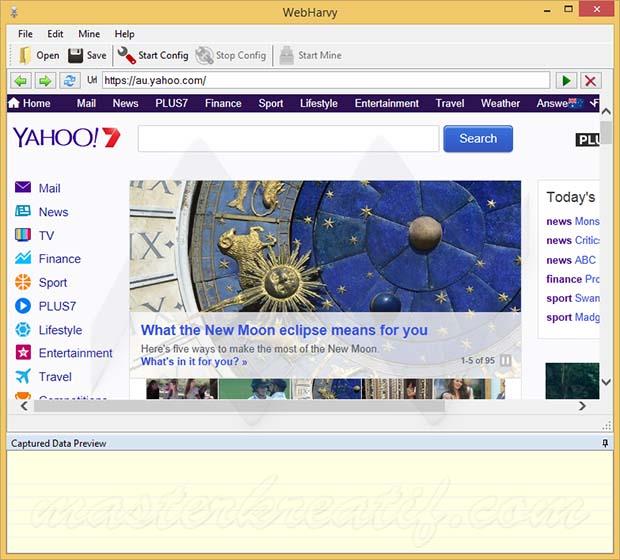
Task: Click the horizontal scrollbar thumb
Action: tap(239, 406)
